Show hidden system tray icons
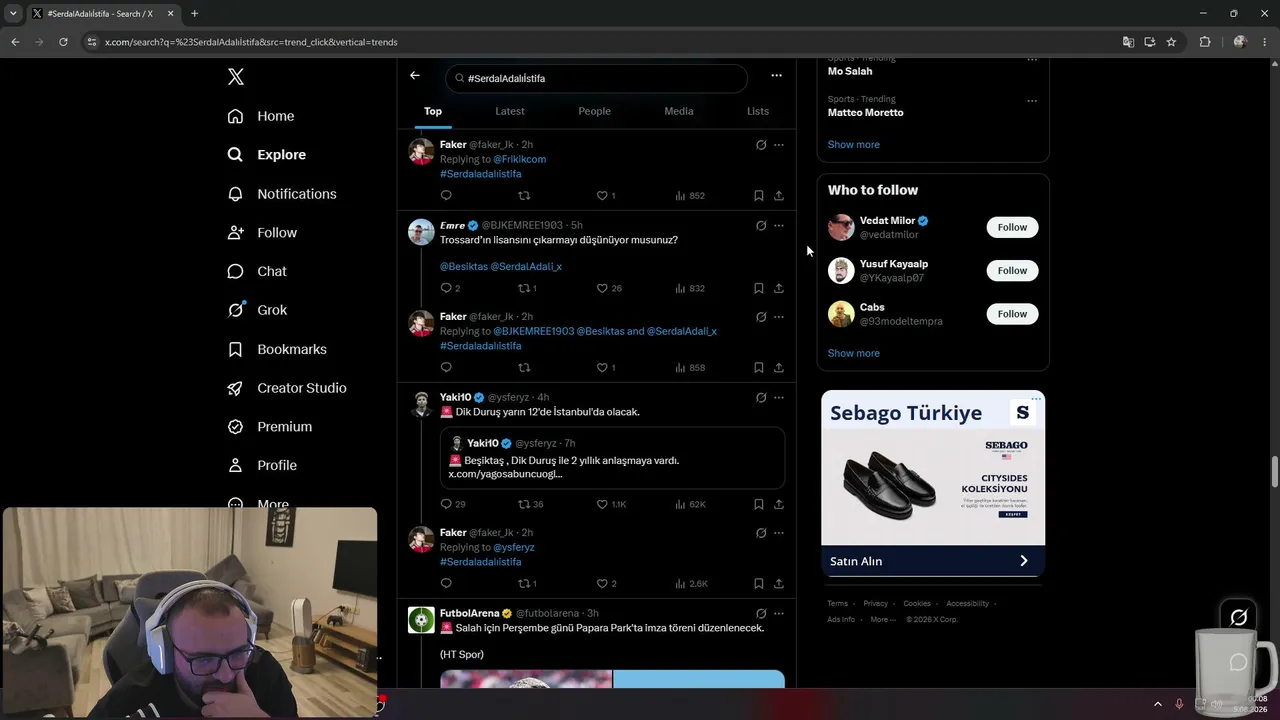This screenshot has height=720, width=1280. (1158, 704)
